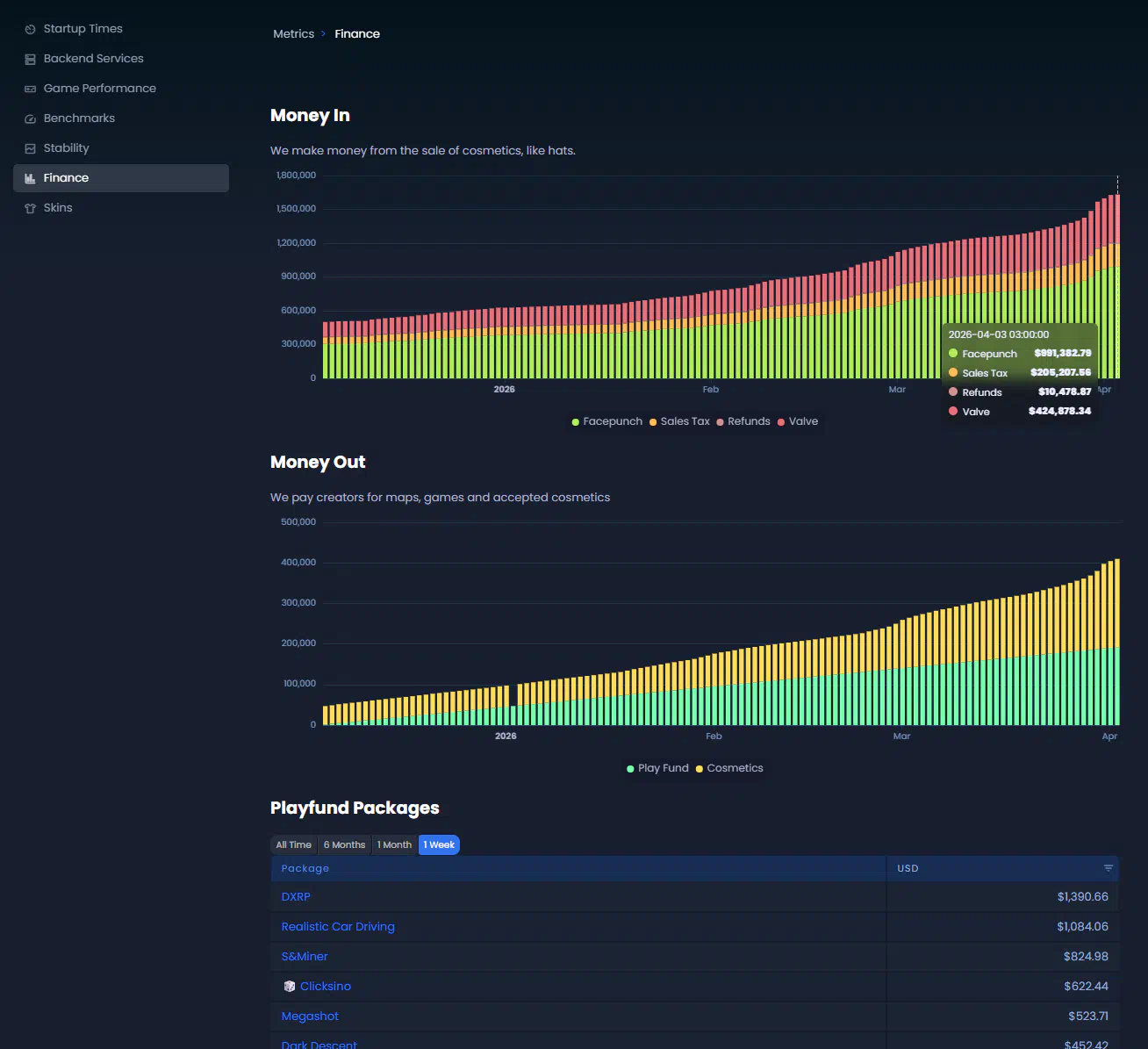The height and width of the screenshot is (1049, 1148).
Task: Toggle Play Fund series in Money Out legend
Action: coord(657,768)
